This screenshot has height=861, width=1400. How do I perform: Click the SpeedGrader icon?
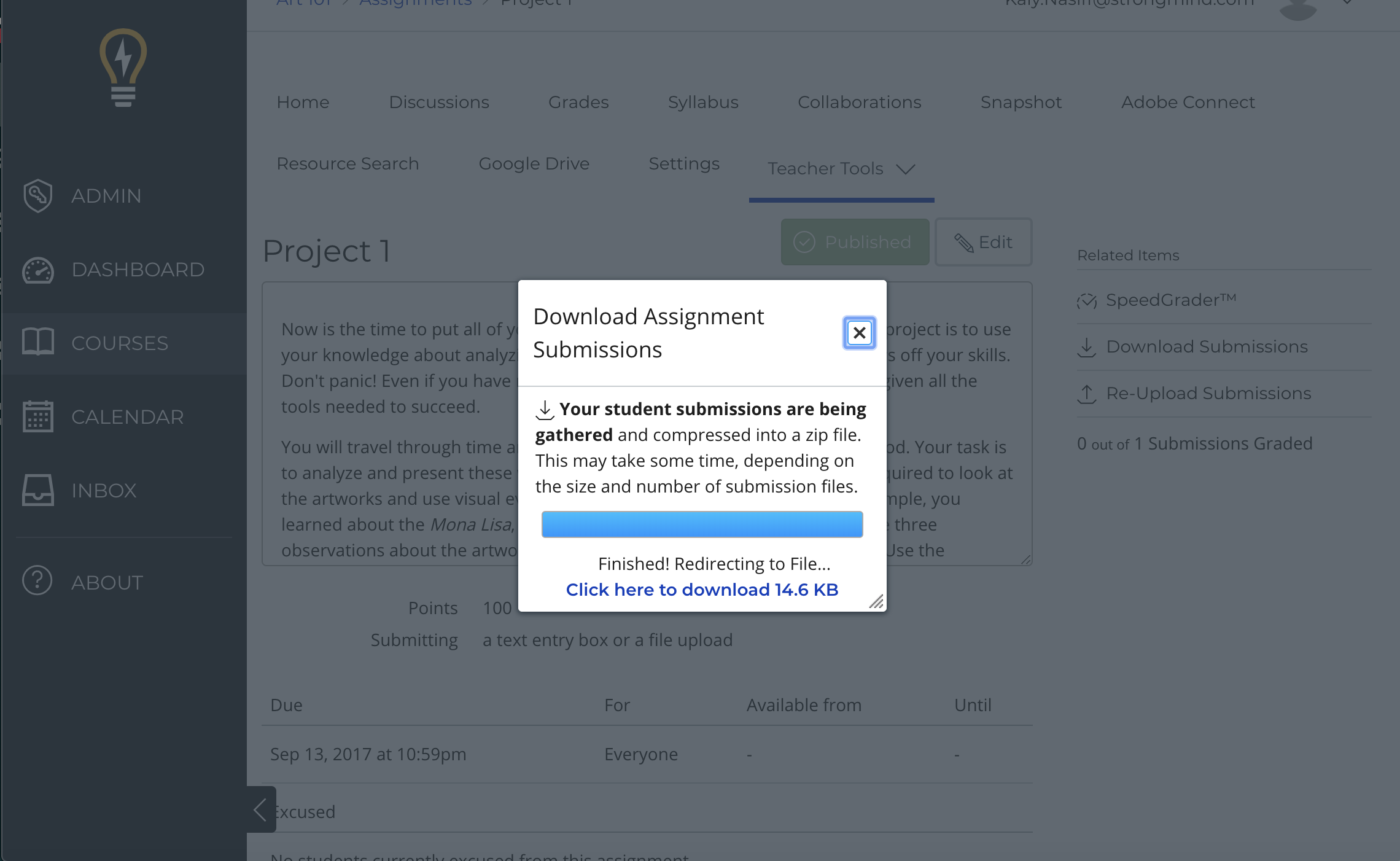point(1087,301)
